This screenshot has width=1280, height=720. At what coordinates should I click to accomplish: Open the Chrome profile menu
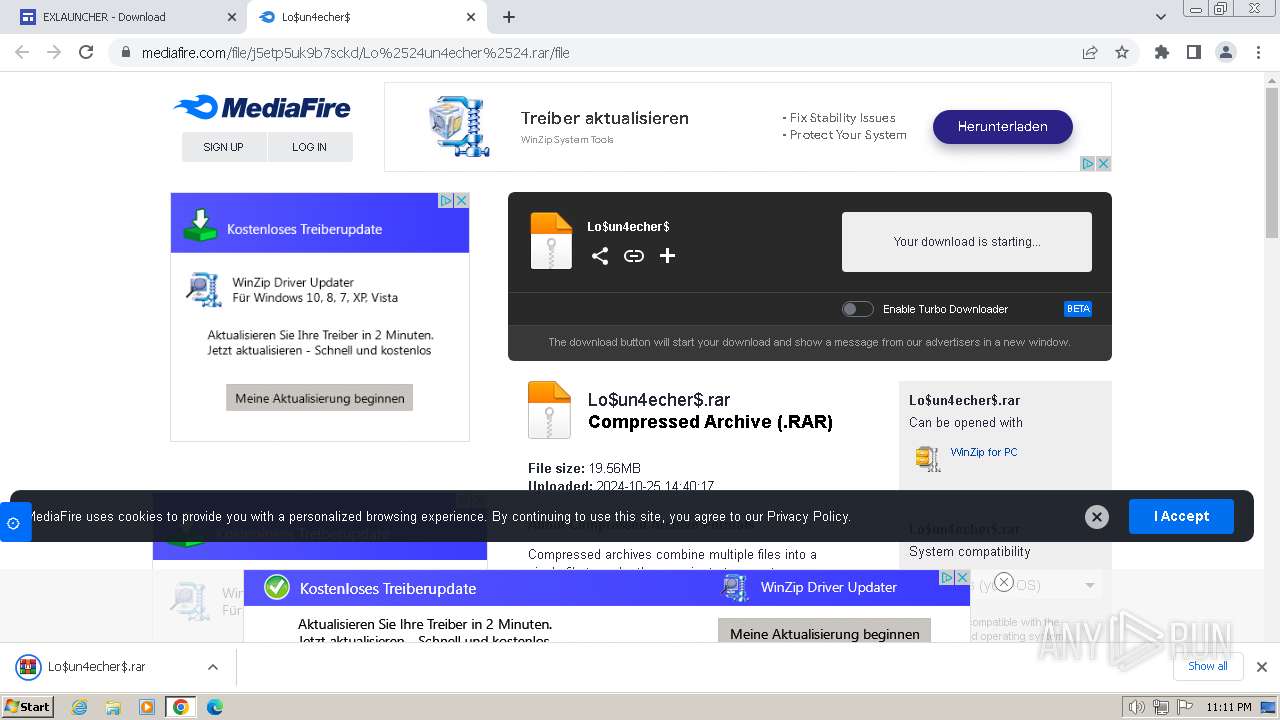[1226, 52]
